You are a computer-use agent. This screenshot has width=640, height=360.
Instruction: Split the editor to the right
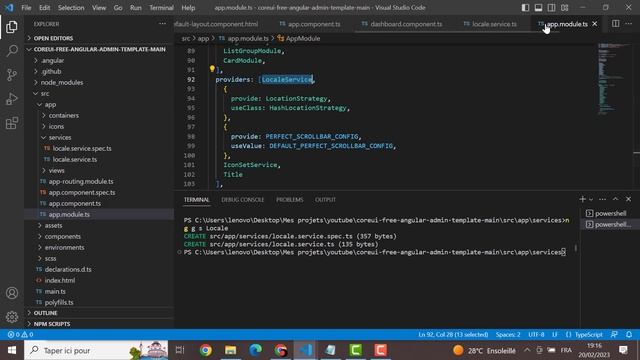(616, 24)
